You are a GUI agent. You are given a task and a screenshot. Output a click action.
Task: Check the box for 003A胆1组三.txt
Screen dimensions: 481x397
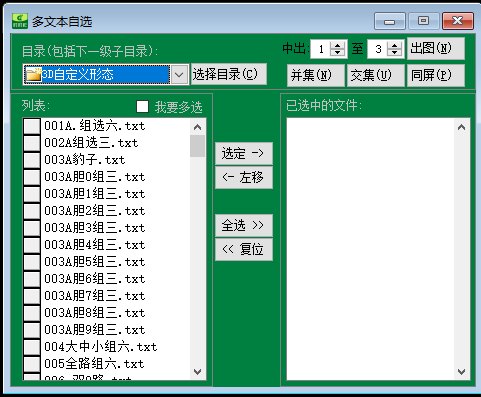(x=32, y=194)
